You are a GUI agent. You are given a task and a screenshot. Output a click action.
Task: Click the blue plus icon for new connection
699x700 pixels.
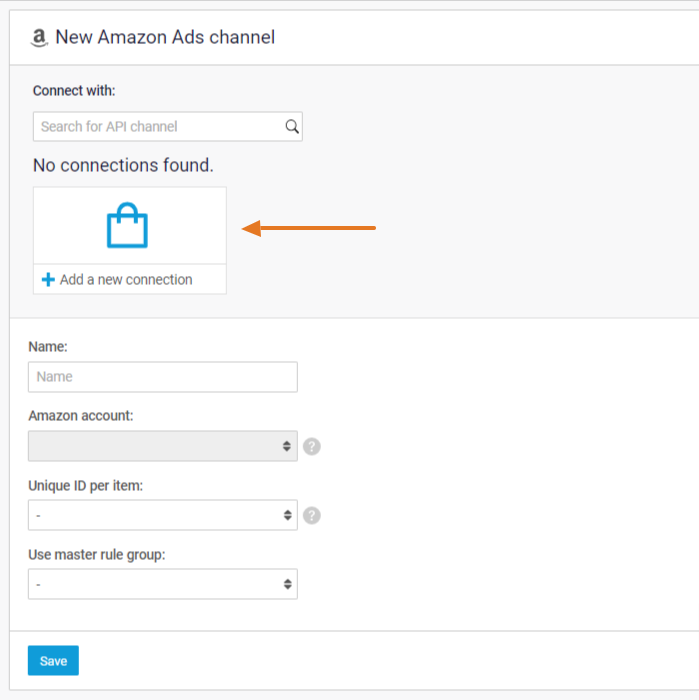48,280
